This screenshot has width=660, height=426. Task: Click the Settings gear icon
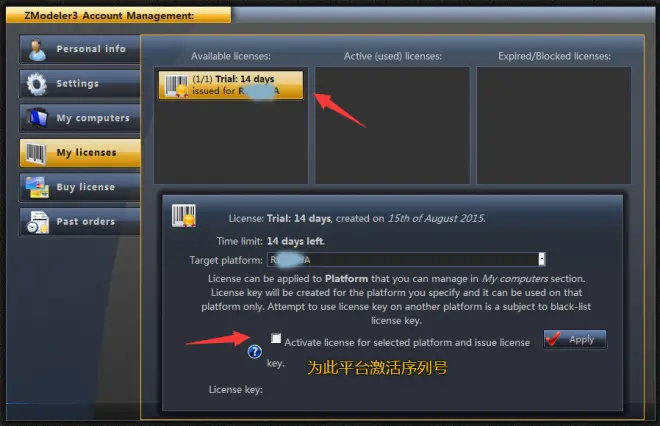[37, 84]
